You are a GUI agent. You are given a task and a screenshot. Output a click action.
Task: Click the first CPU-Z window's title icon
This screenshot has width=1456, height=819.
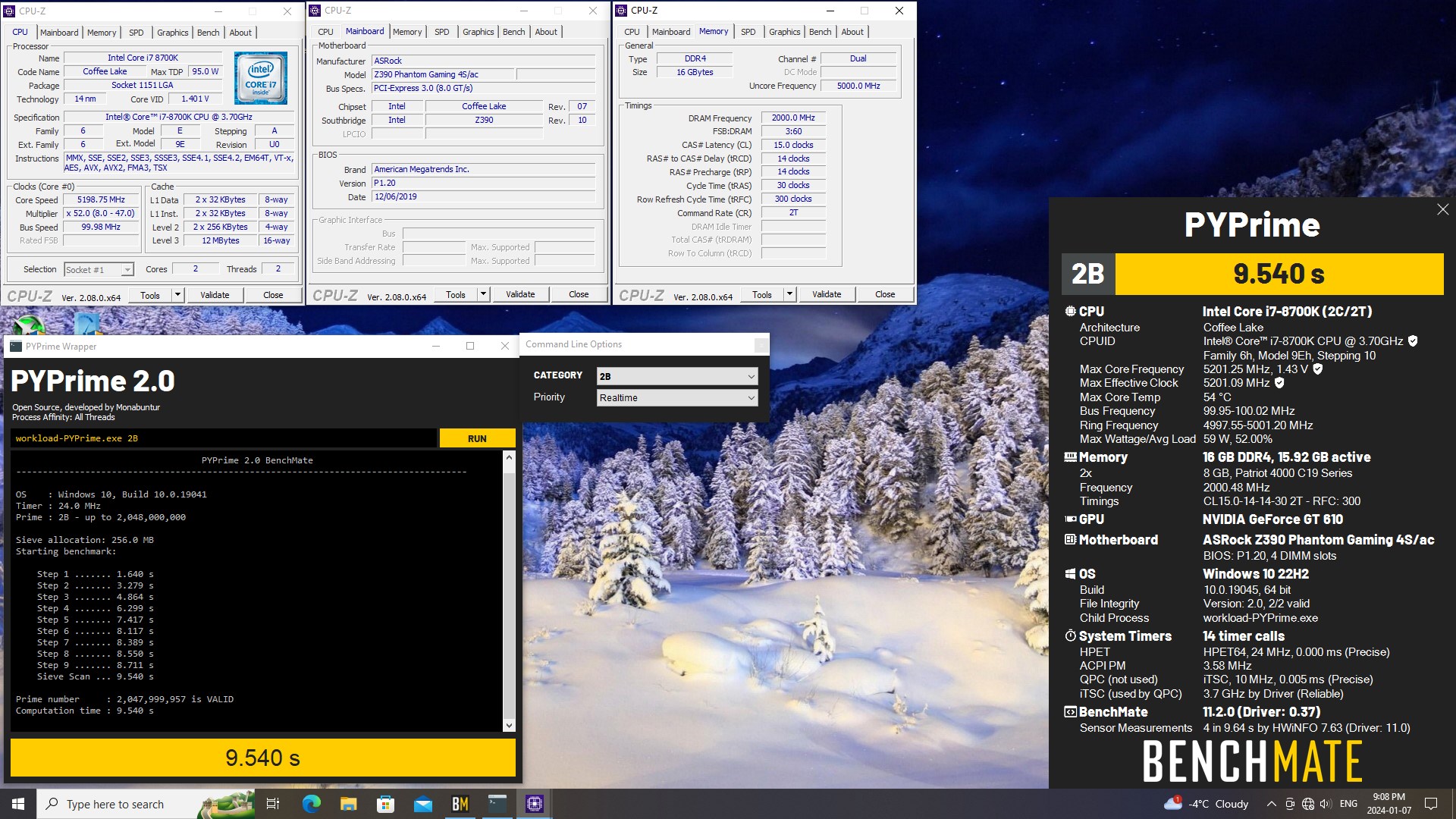coord(9,11)
